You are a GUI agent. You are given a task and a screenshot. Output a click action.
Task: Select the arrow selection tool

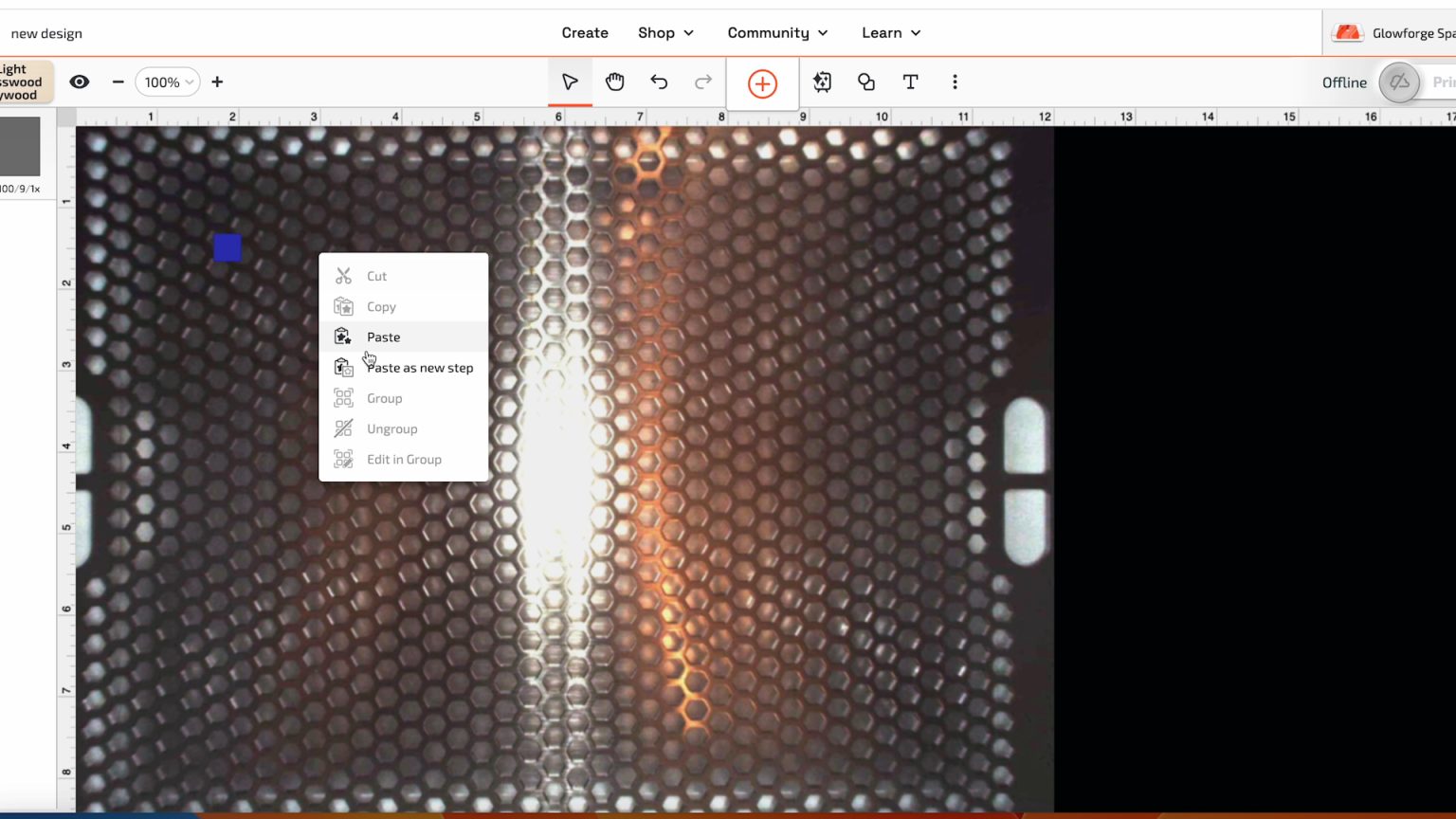[x=570, y=82]
